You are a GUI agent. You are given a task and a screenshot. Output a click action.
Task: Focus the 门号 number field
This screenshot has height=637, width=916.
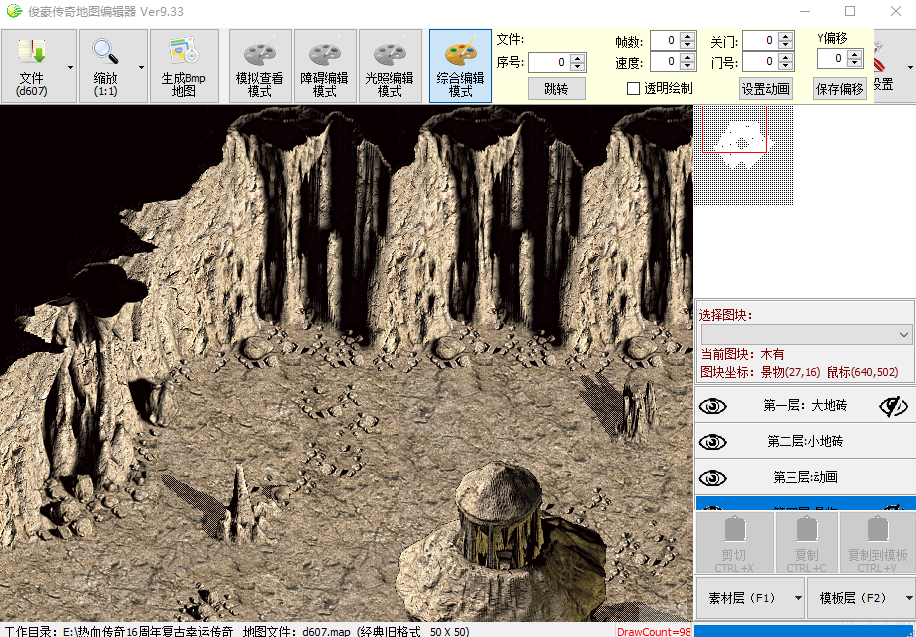pyautogui.click(x=761, y=61)
